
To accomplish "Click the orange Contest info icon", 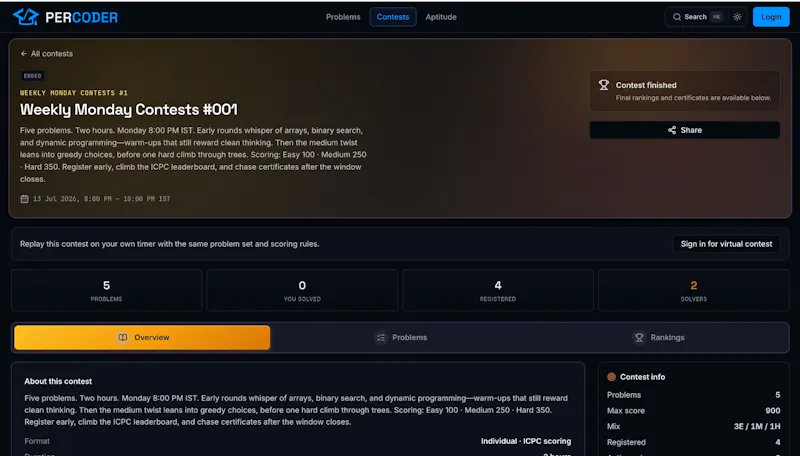I will [x=611, y=377].
